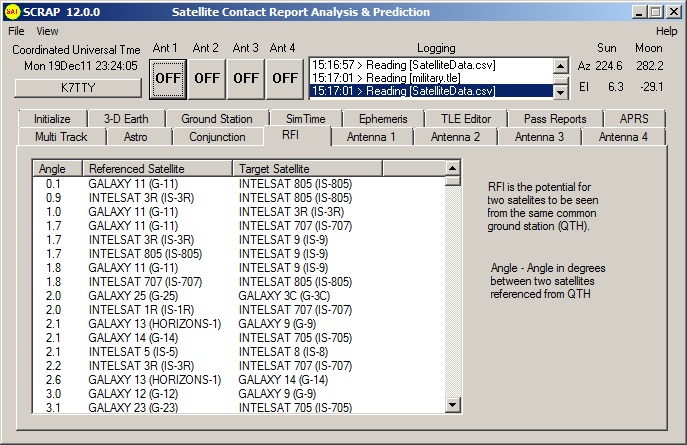The width and height of the screenshot is (687, 445).
Task: Click Sun elevation value 6.3
Action: 616,87
